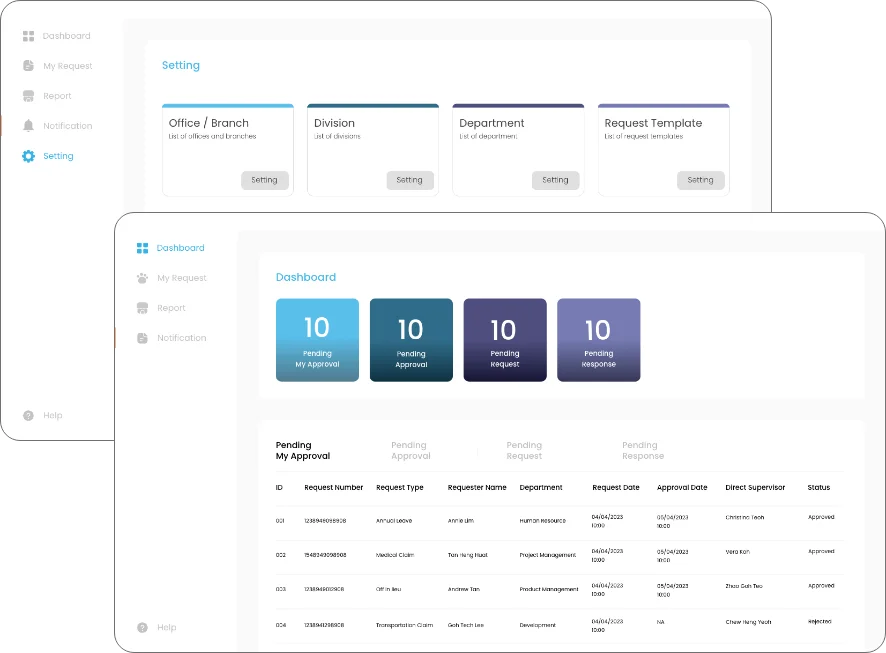Click the Setting gear icon in the sidebar
The image size is (886, 653).
28,156
